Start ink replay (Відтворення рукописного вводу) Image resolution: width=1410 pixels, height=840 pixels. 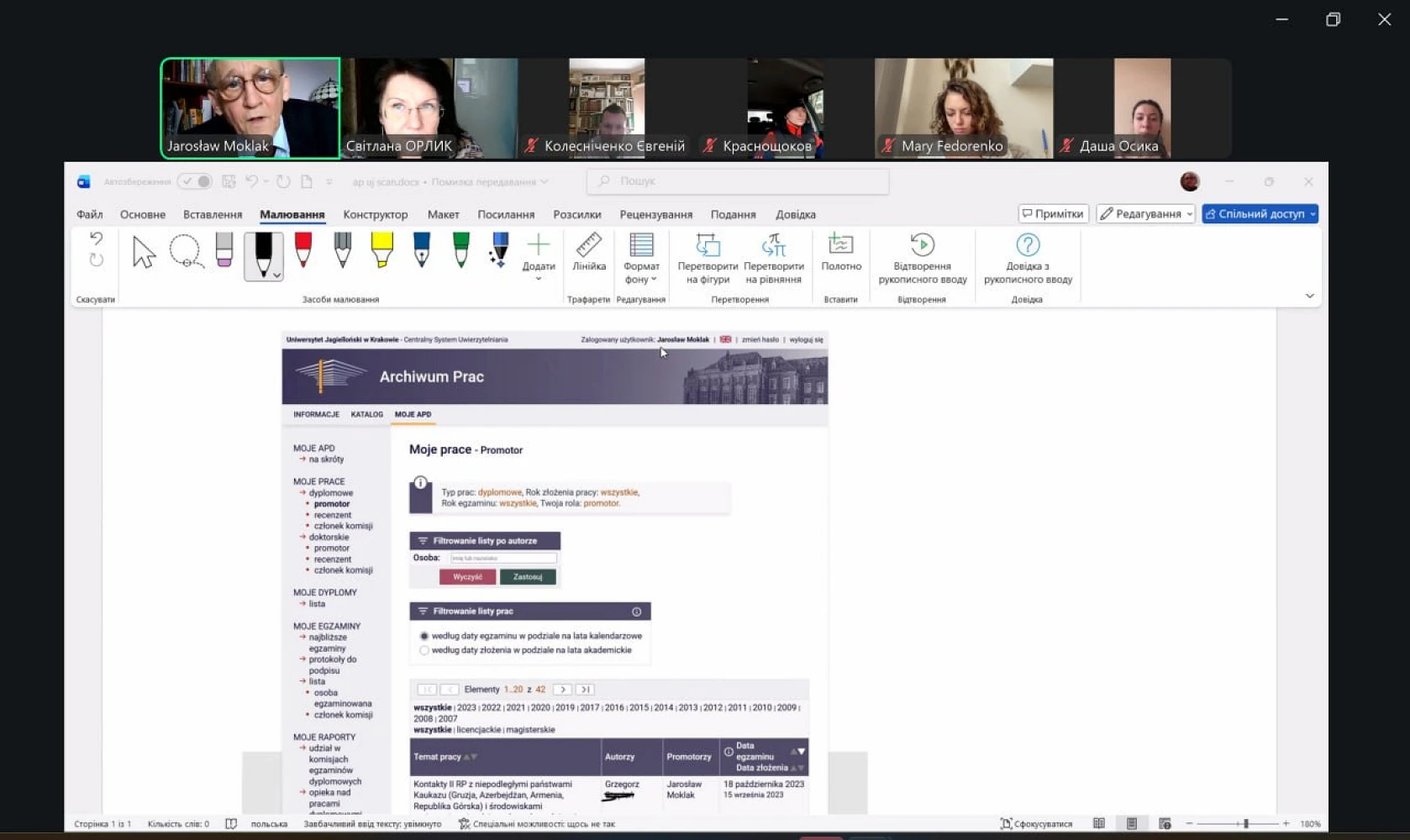tap(922, 259)
